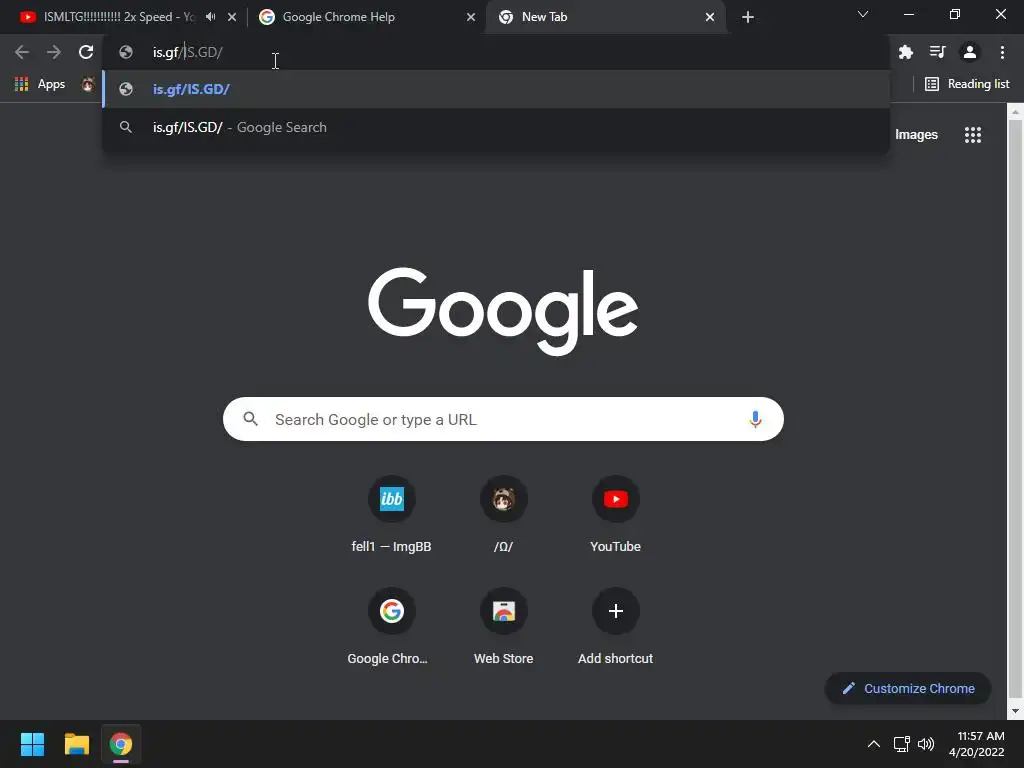Open the network icon in system tray

click(902, 744)
